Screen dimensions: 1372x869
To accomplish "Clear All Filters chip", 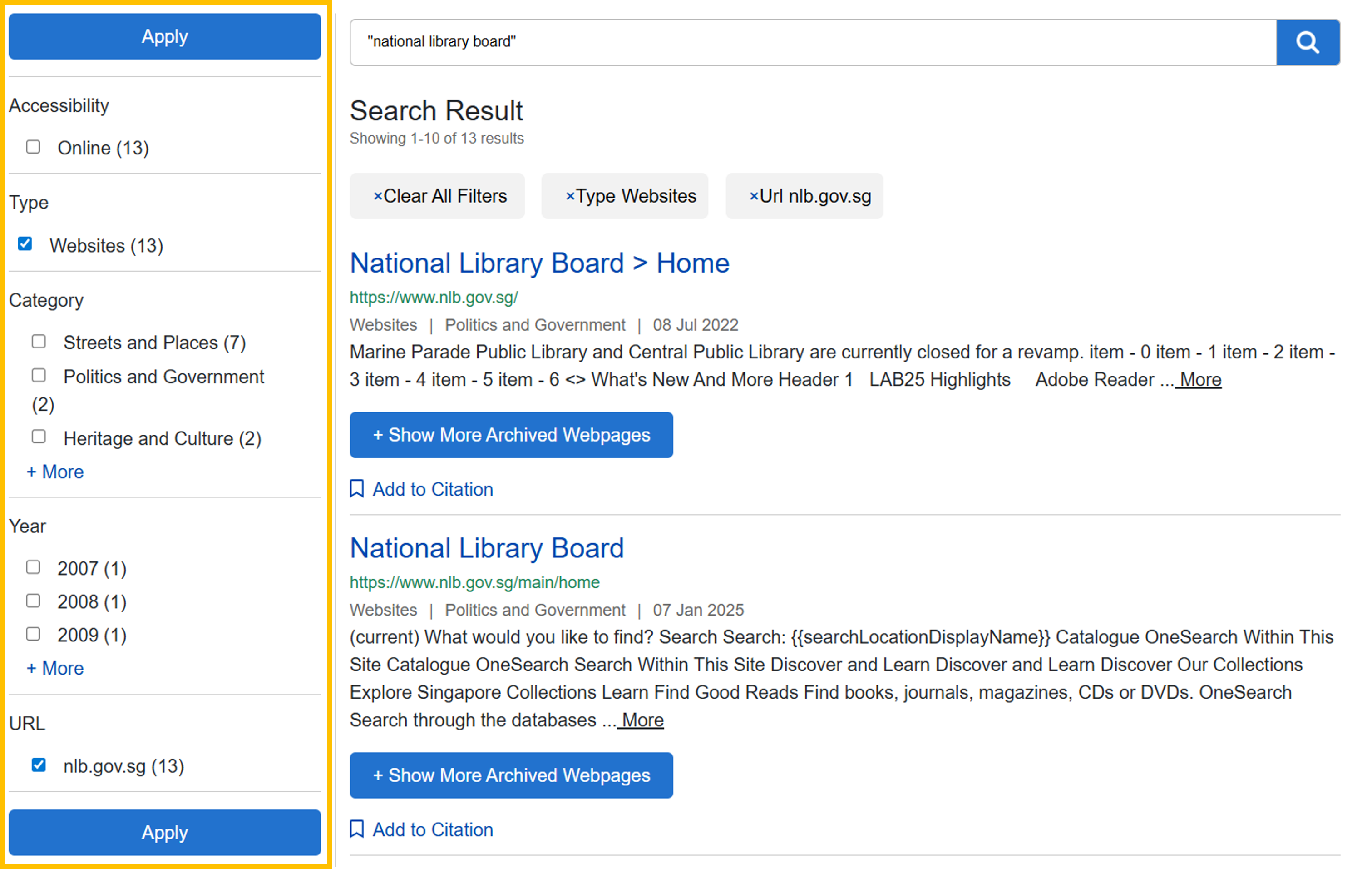I will 437,196.
